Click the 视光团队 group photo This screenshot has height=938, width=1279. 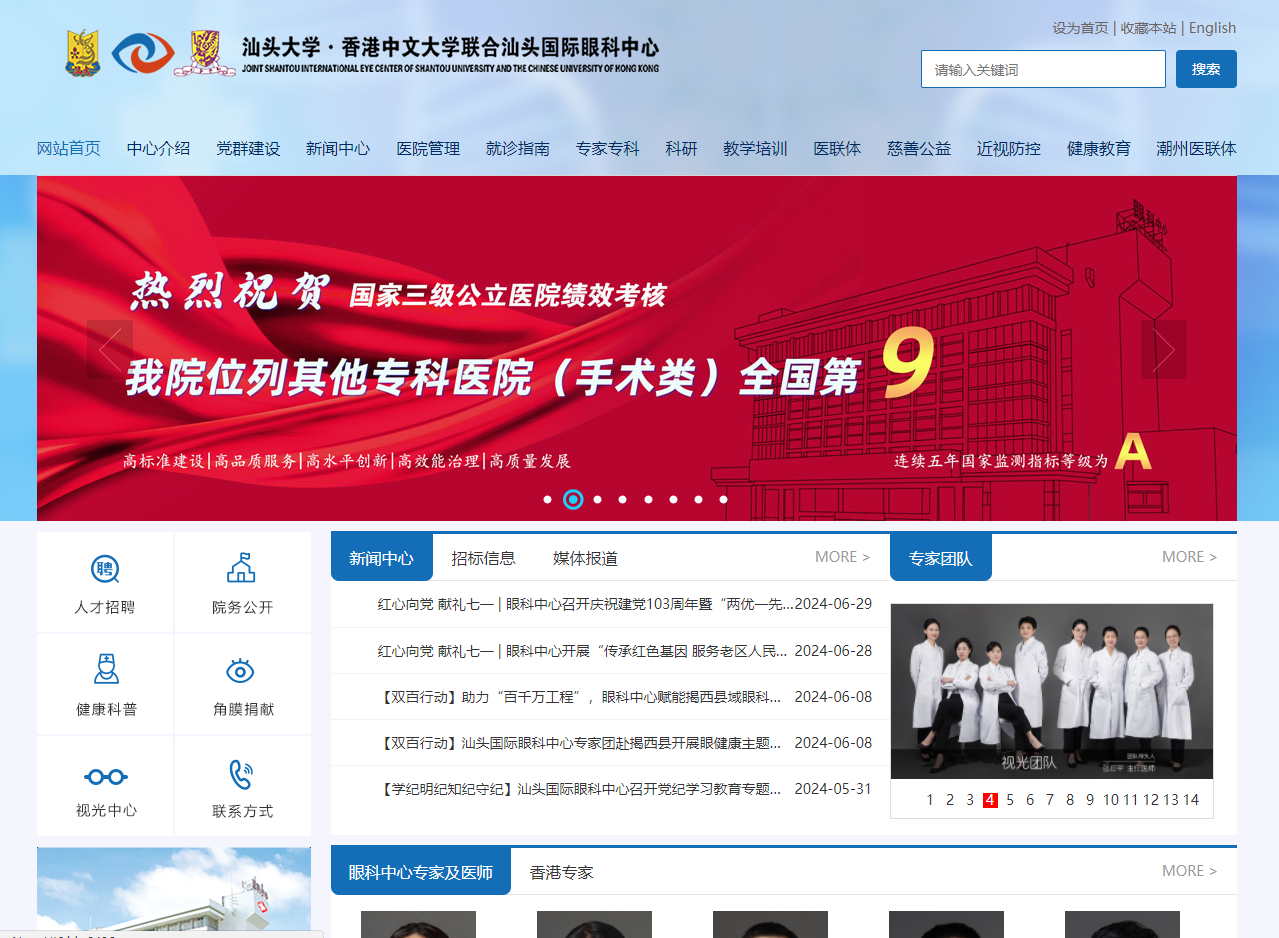click(1052, 691)
